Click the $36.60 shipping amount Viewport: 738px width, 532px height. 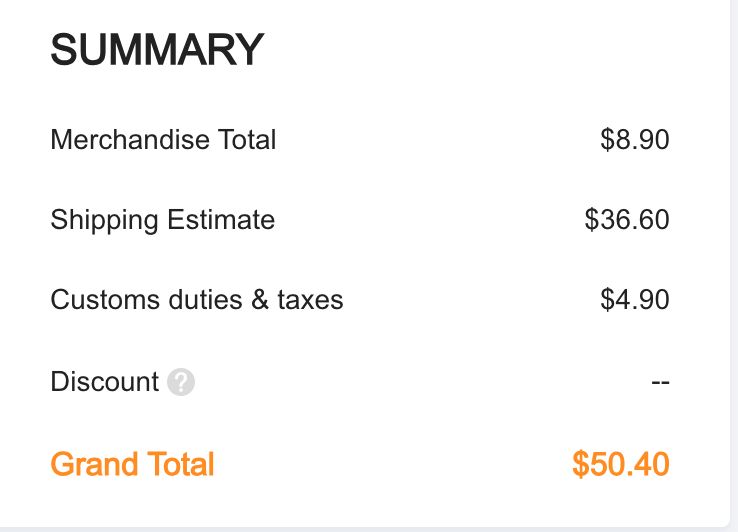[626, 220]
